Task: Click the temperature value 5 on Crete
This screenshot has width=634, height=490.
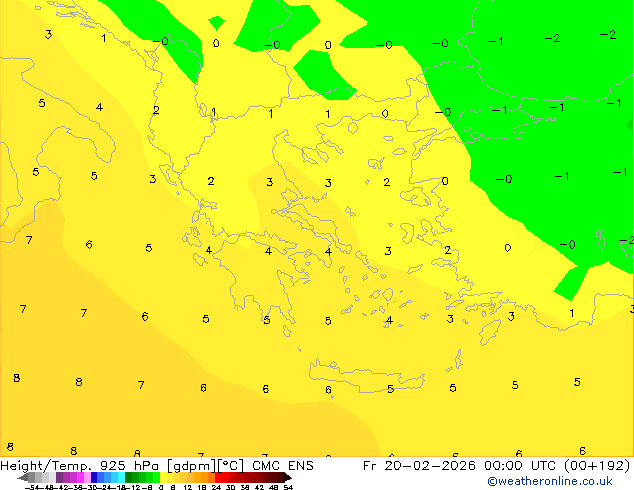Action: (390, 389)
